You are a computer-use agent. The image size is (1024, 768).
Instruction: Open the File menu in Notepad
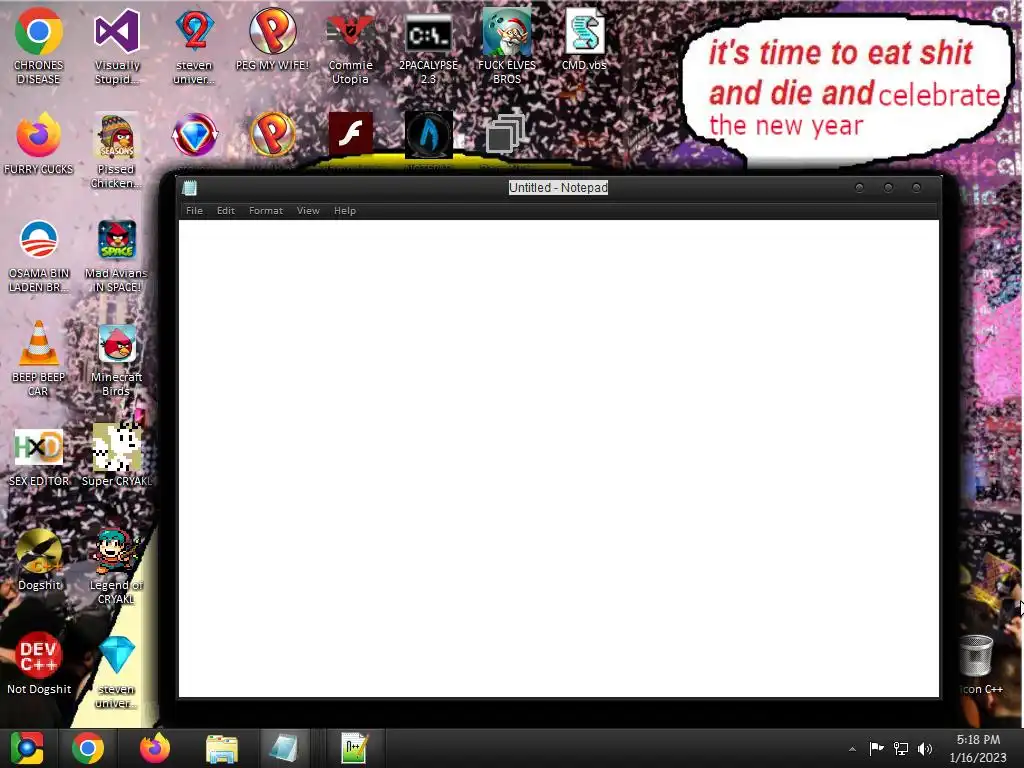click(194, 210)
